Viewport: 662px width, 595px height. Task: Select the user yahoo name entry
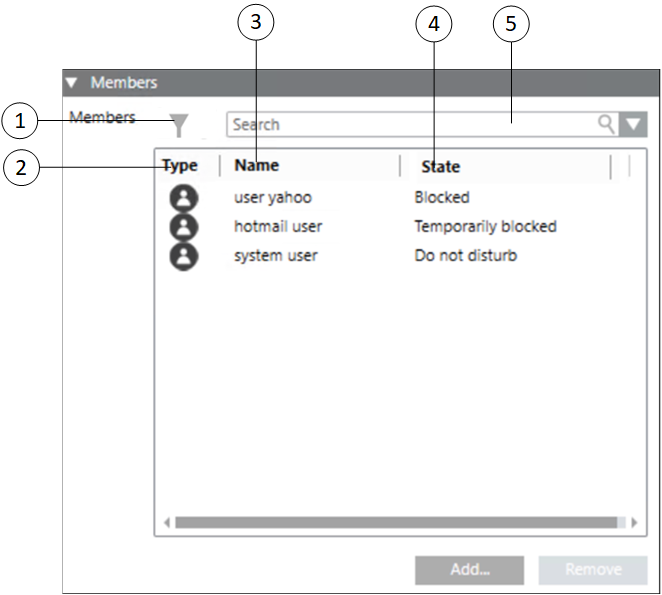[272, 198]
